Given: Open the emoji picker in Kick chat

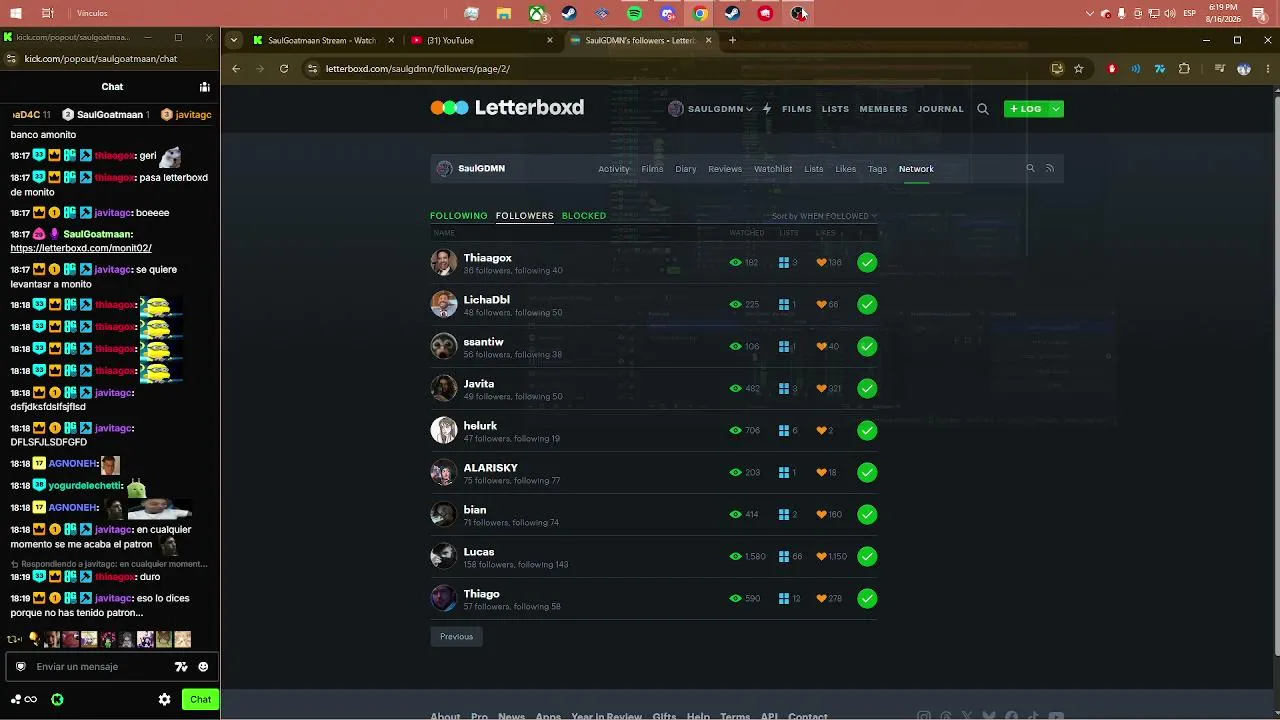Looking at the screenshot, I should (203, 667).
